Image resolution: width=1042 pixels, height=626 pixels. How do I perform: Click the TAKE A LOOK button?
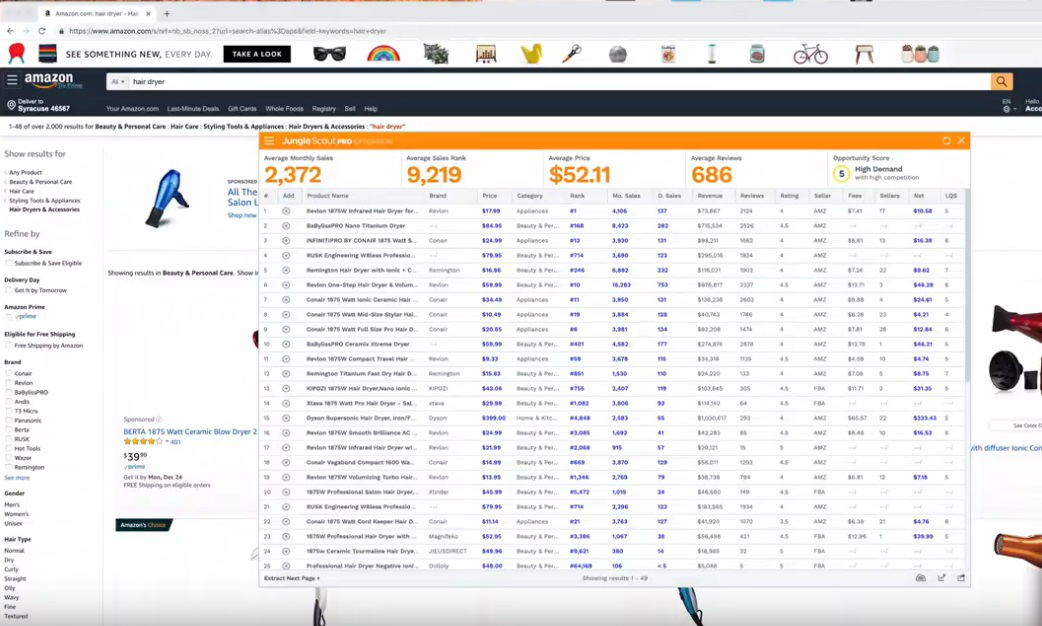[x=257, y=54]
